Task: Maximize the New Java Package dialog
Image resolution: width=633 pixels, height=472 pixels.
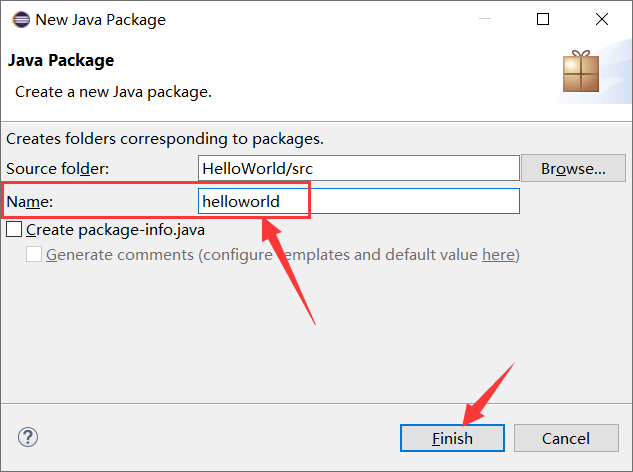Action: (x=543, y=19)
